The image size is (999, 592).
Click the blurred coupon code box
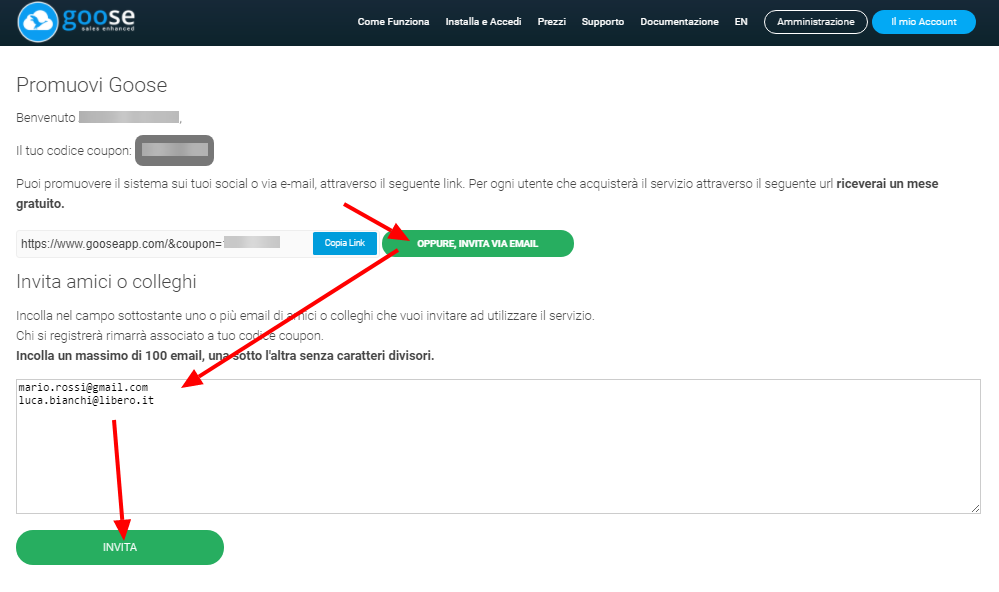click(175, 150)
